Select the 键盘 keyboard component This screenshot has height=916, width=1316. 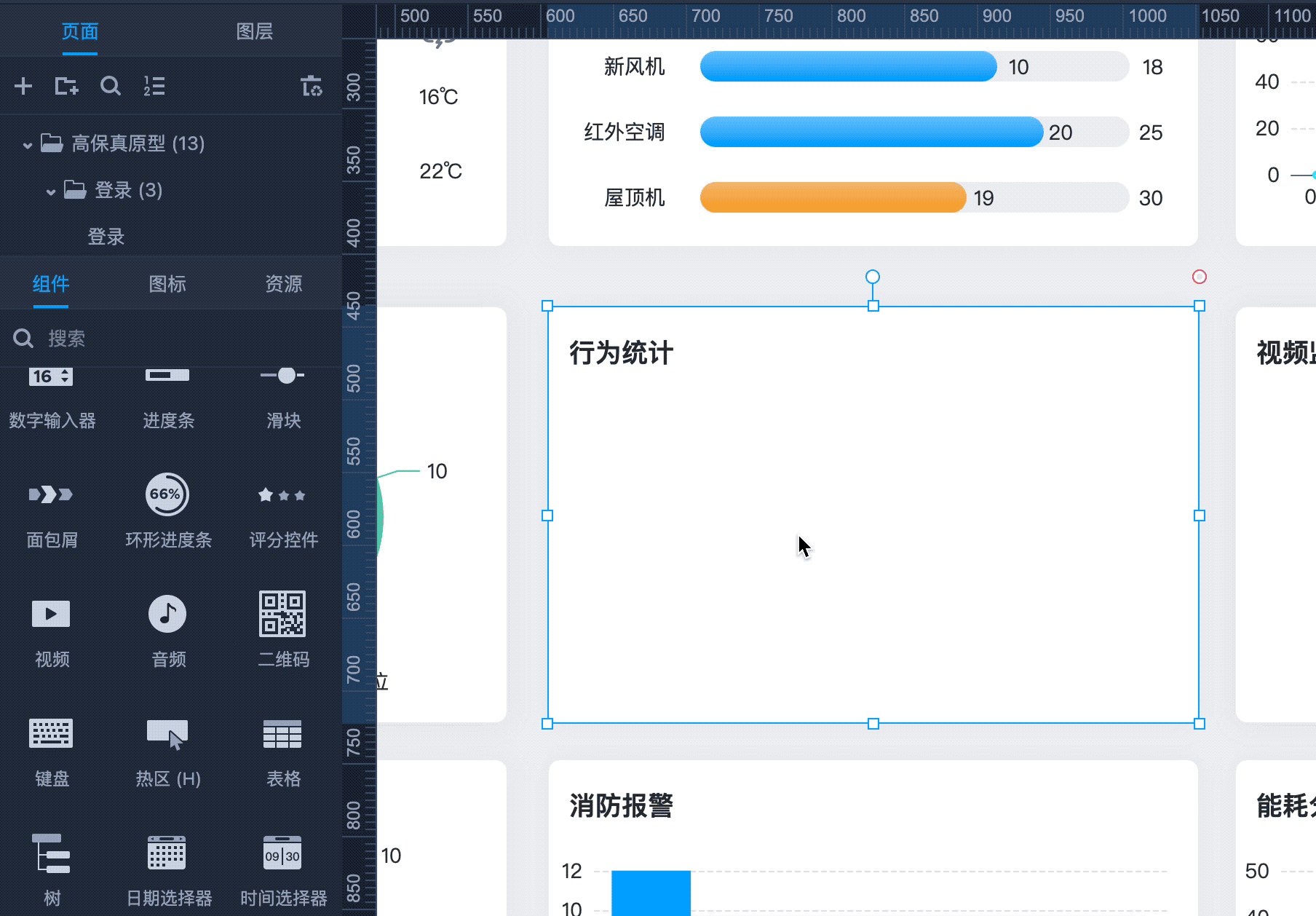pyautogui.click(x=52, y=751)
